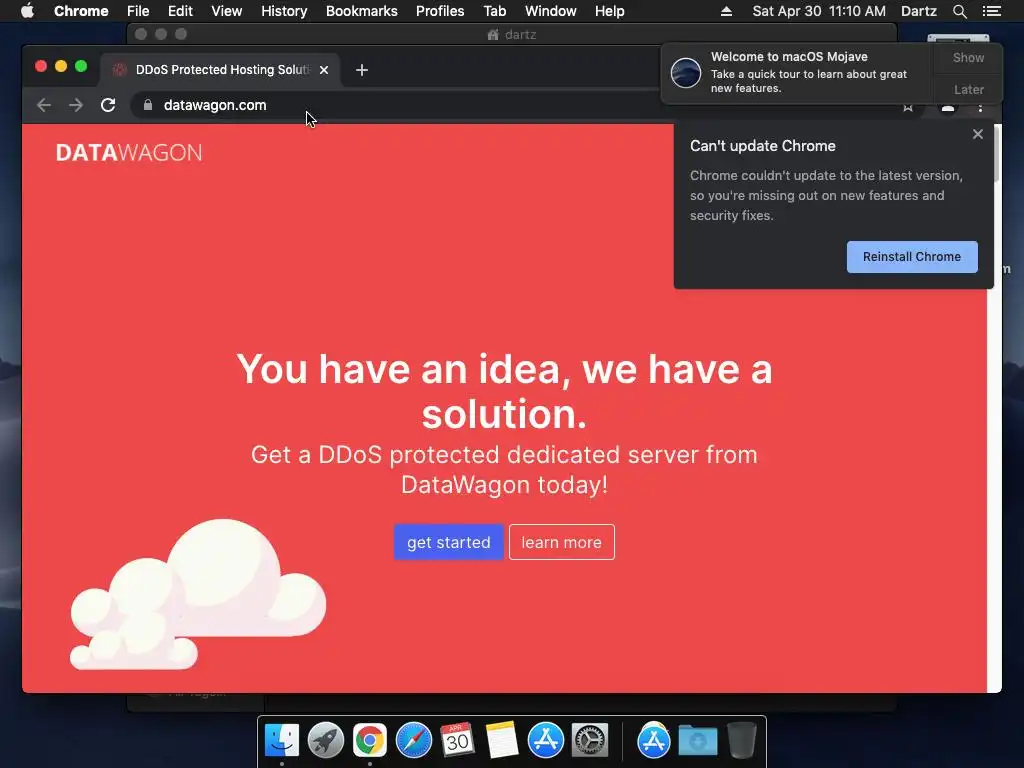This screenshot has width=1024, height=768.
Task: Open System Preferences gear in Dock
Action: pos(590,741)
